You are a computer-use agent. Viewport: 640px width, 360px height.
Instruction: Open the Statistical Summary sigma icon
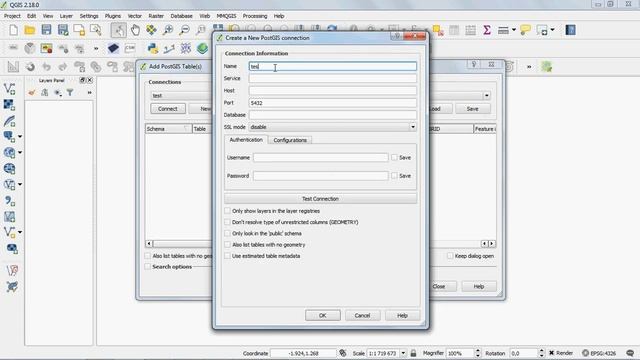pyautogui.click(x=487, y=30)
